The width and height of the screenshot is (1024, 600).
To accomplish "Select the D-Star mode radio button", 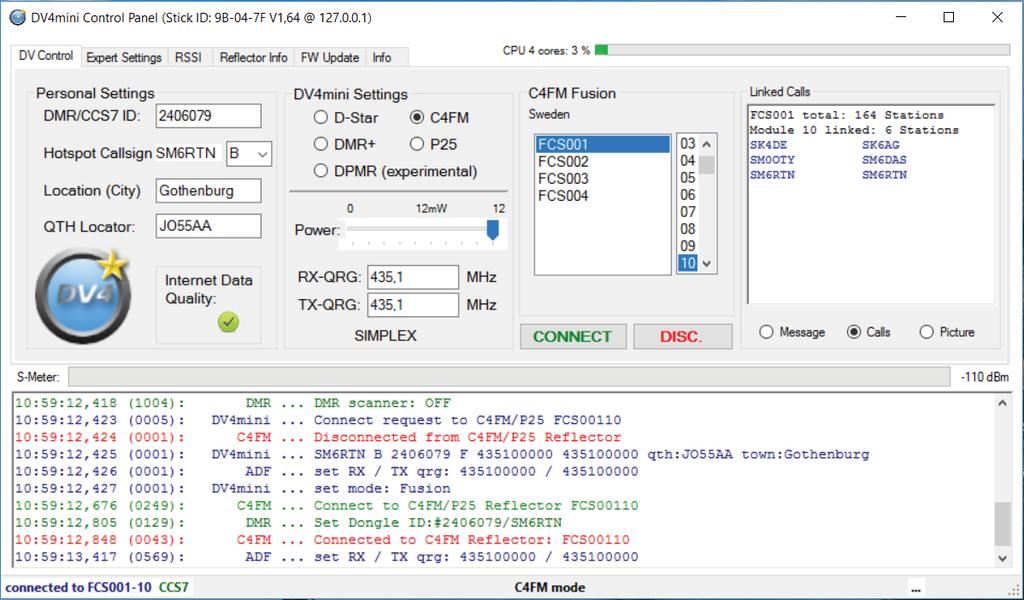I will coord(321,118).
